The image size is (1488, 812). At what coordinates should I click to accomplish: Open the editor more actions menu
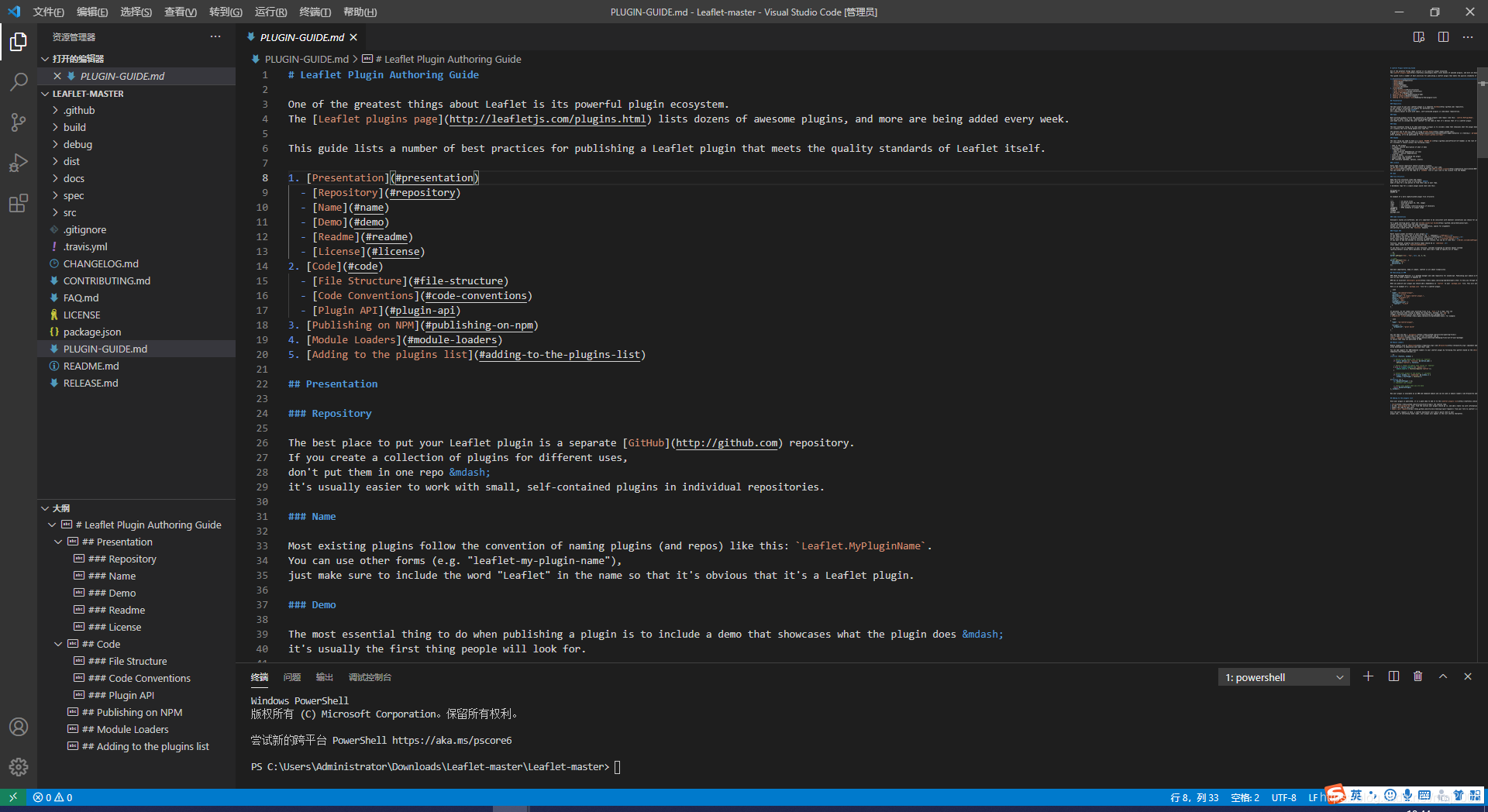tap(1468, 36)
